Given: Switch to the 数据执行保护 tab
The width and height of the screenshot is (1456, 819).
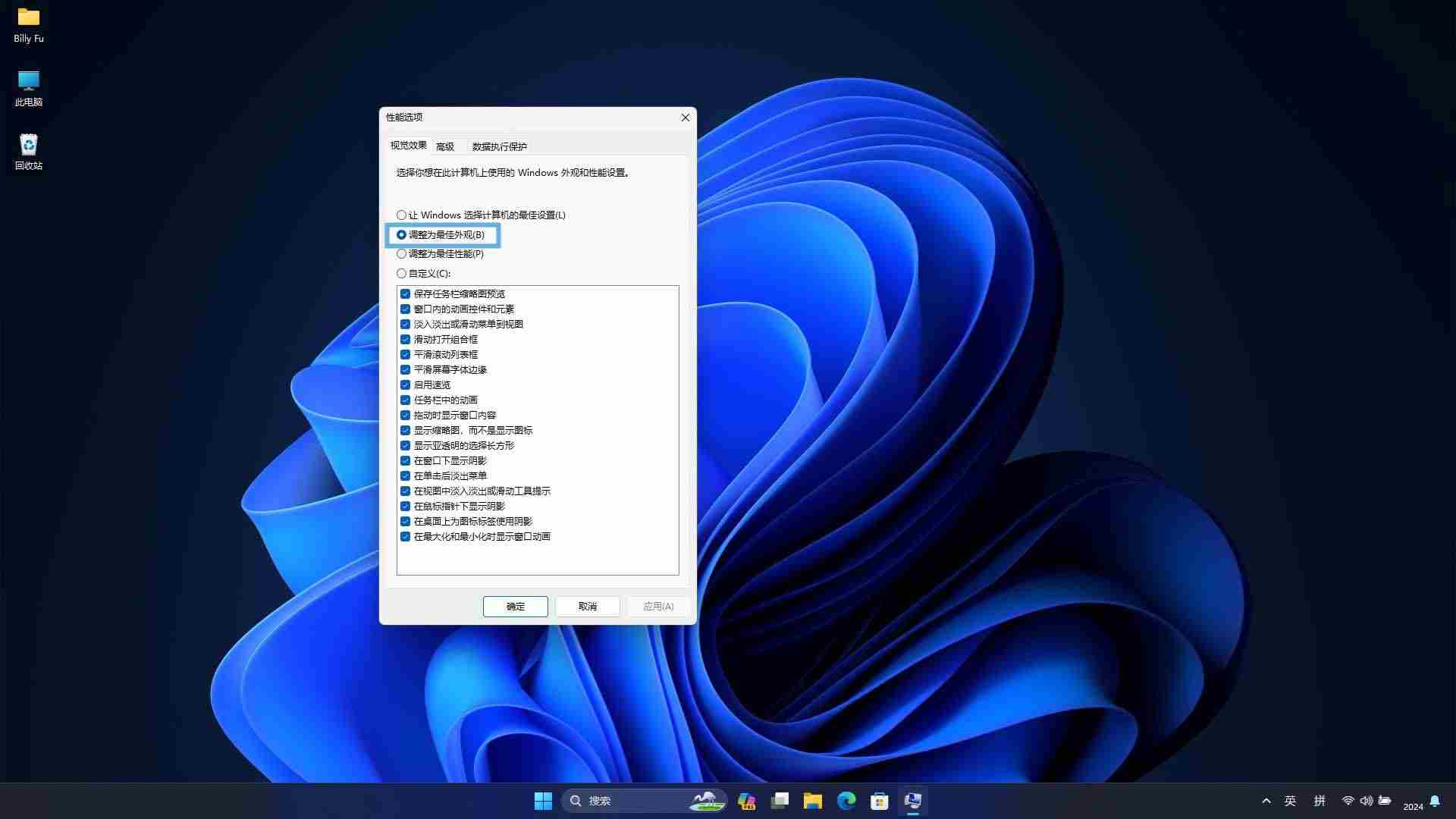Looking at the screenshot, I should [x=499, y=146].
